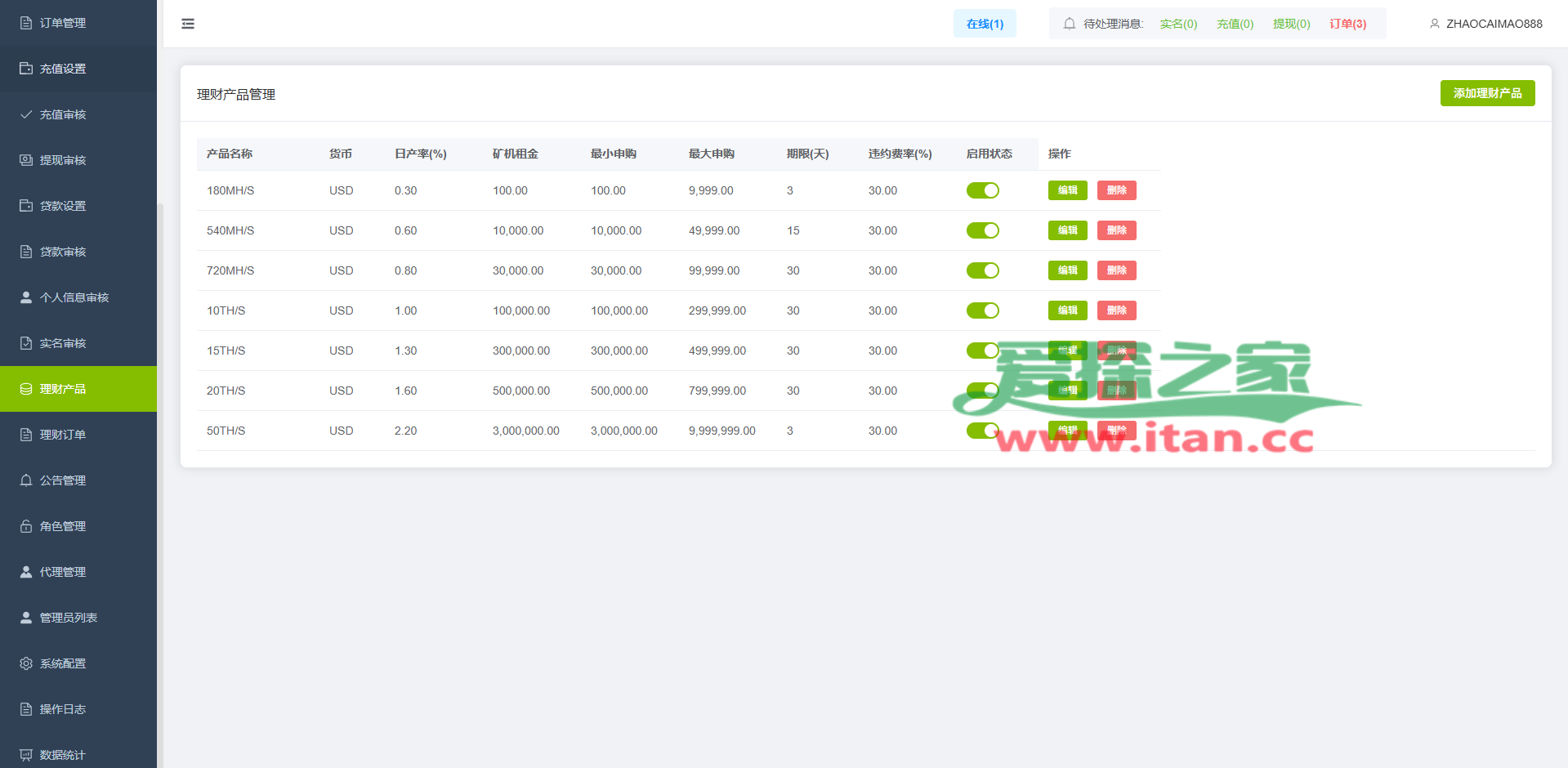The image size is (1568, 768).
Task: Go to 理财订单 in the sidebar
Action: [63, 435]
